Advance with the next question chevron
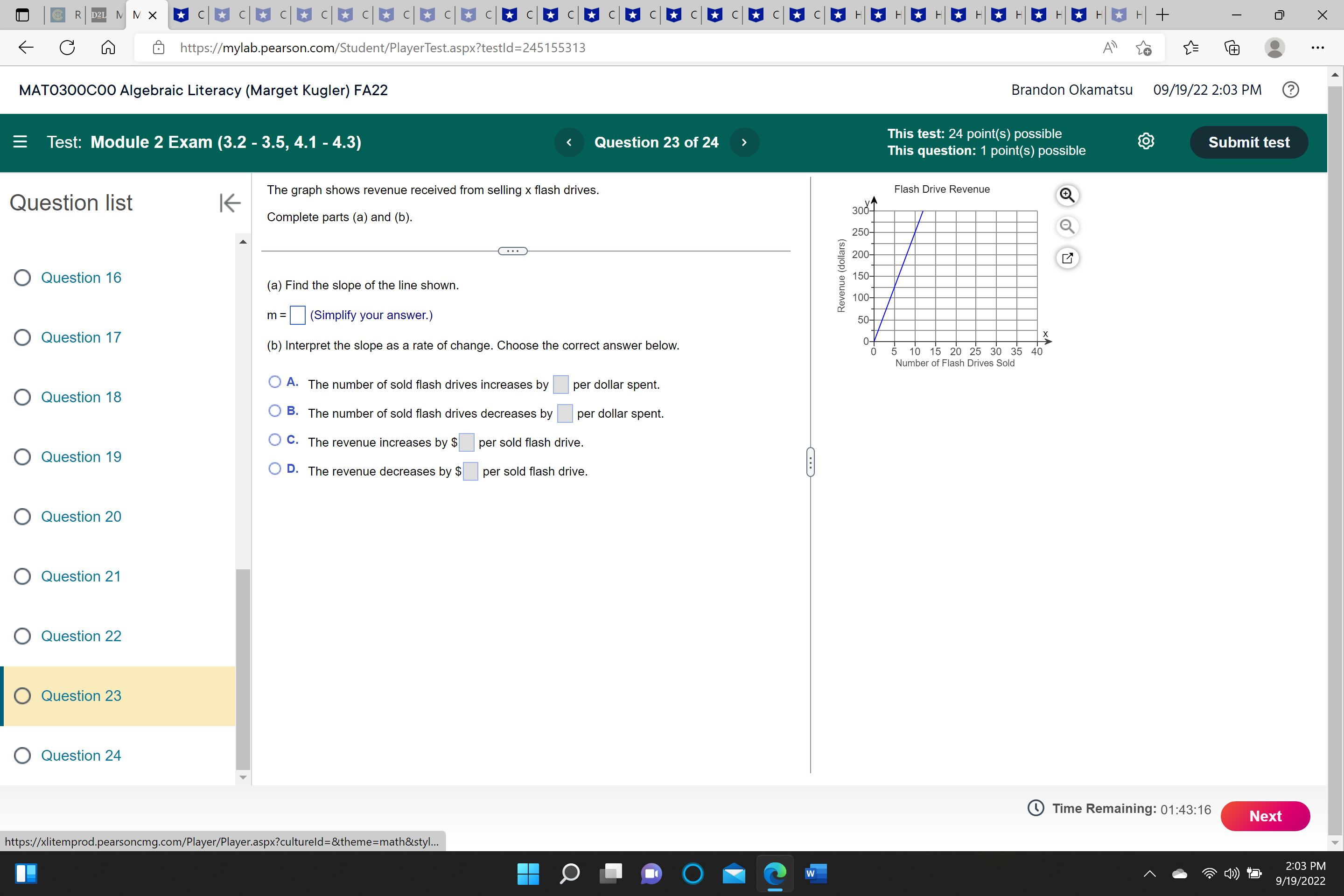 coord(743,142)
